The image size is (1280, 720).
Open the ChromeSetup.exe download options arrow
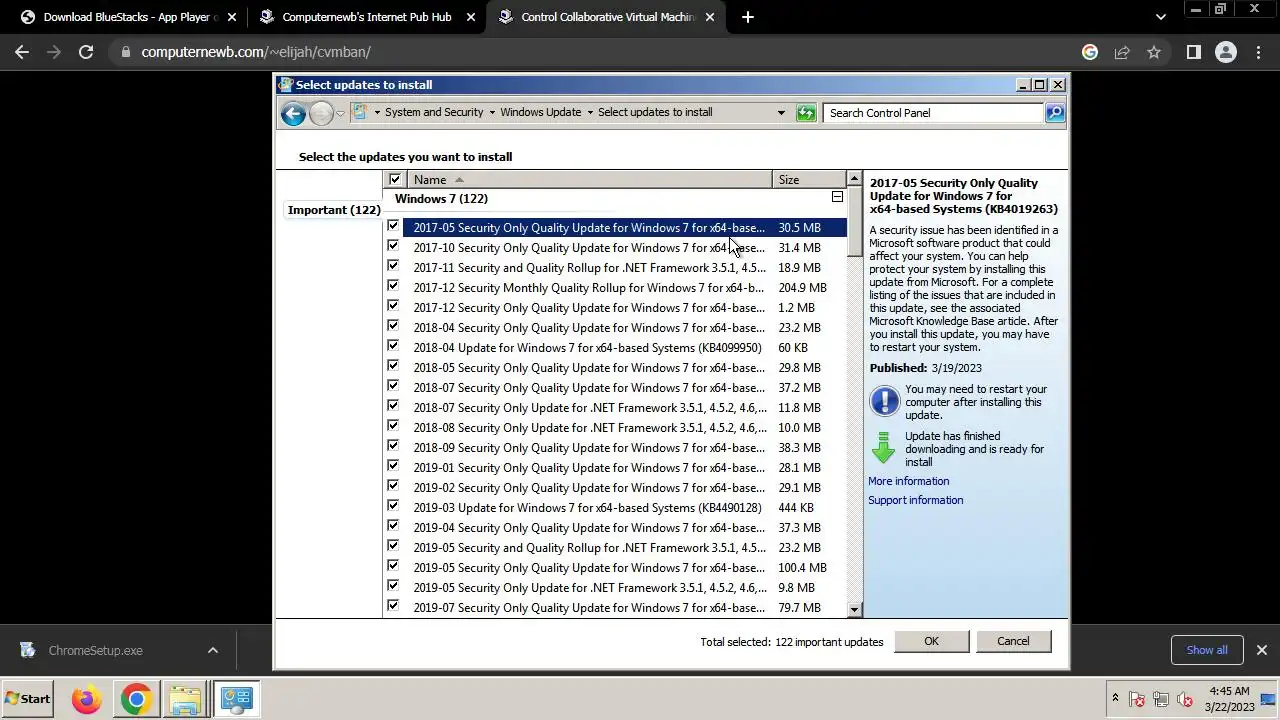[x=212, y=650]
